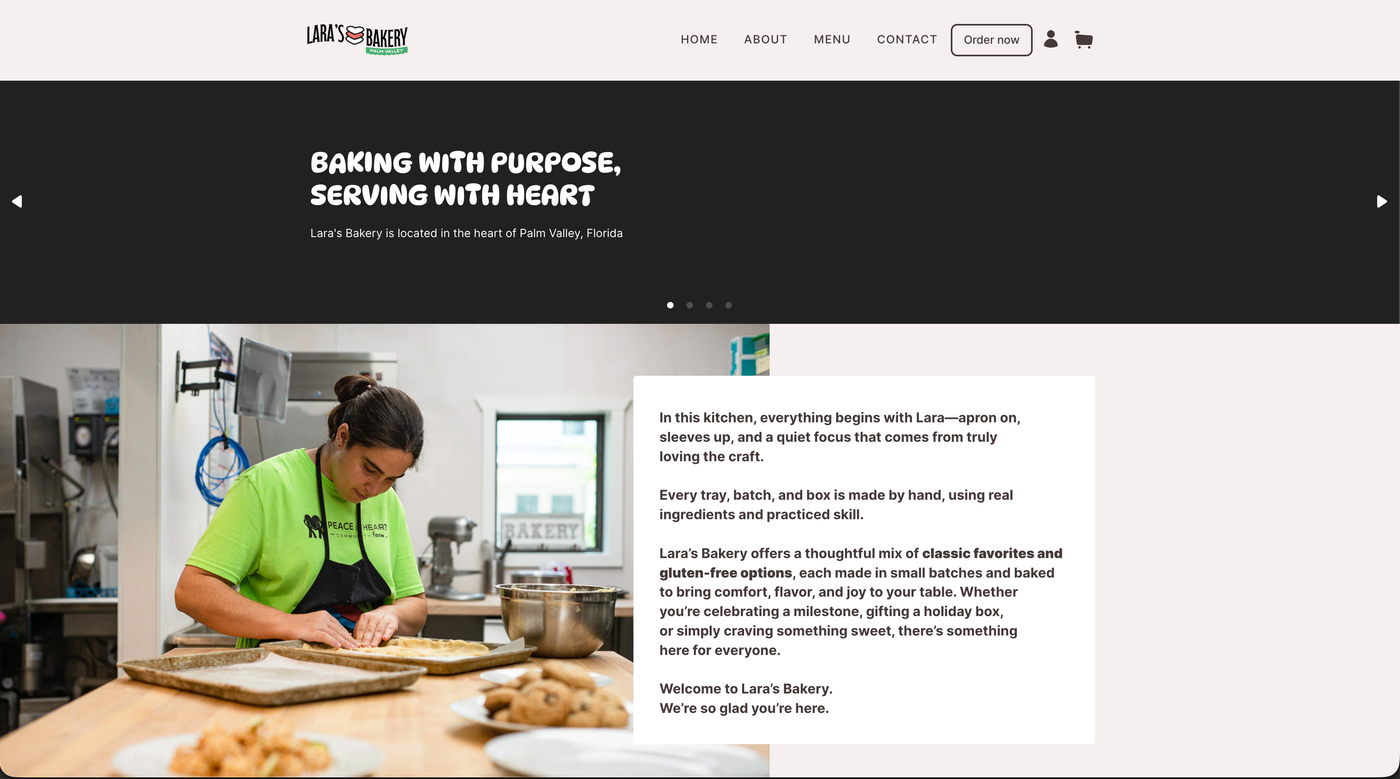Advance carousel with right arrow
This screenshot has width=1400, height=779.
(1382, 201)
